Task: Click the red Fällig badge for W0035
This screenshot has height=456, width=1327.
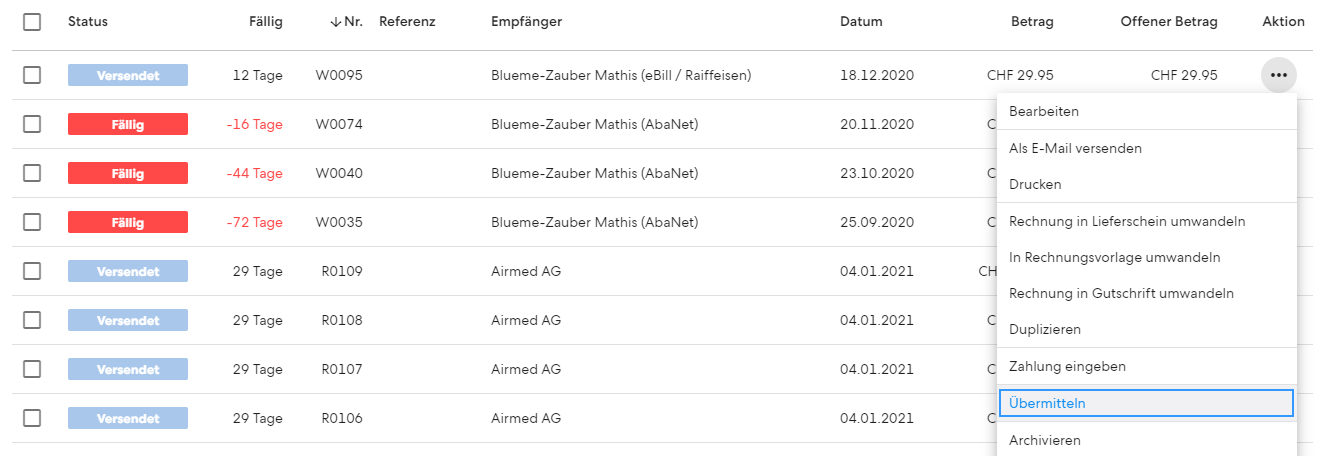Action: pos(128,222)
